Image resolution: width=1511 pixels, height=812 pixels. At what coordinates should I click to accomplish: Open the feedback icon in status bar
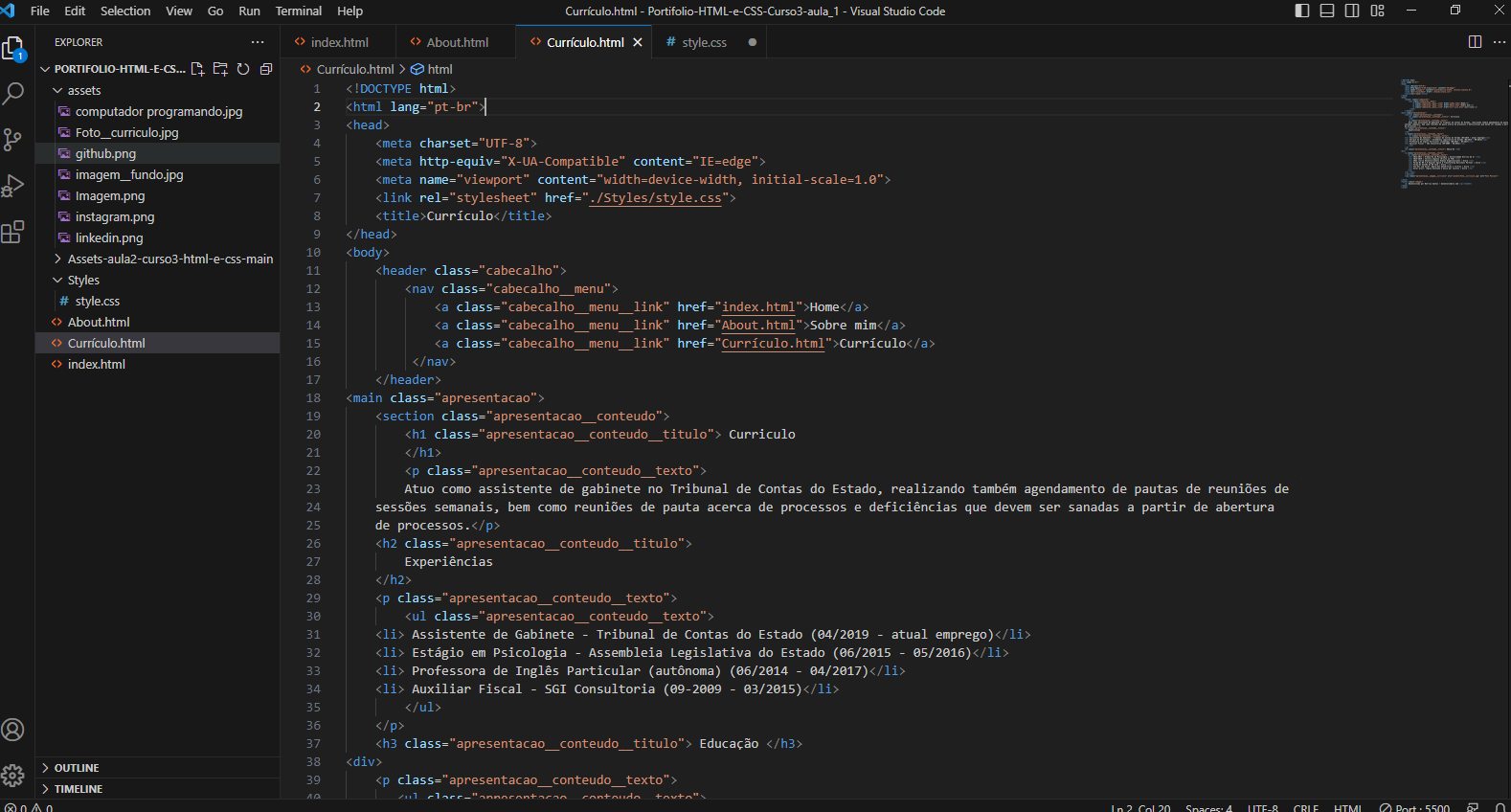1473,807
